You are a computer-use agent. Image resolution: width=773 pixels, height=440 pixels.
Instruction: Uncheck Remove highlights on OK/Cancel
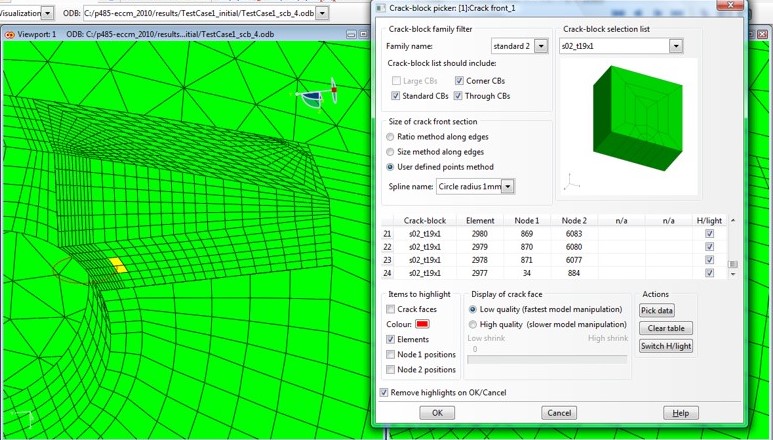[x=385, y=393]
